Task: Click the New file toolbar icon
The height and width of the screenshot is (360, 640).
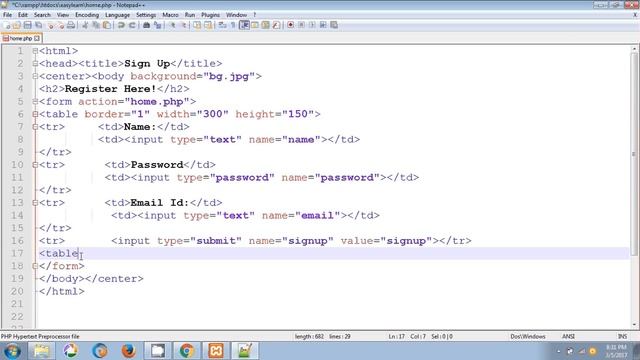Action: pos(6,25)
